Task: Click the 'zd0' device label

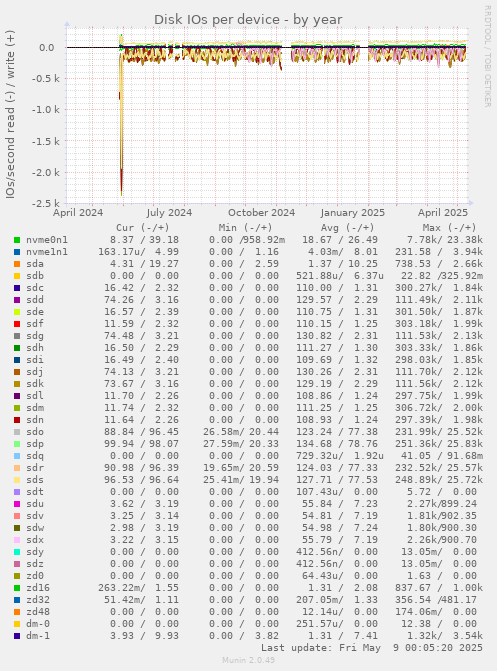Action: click(35, 576)
